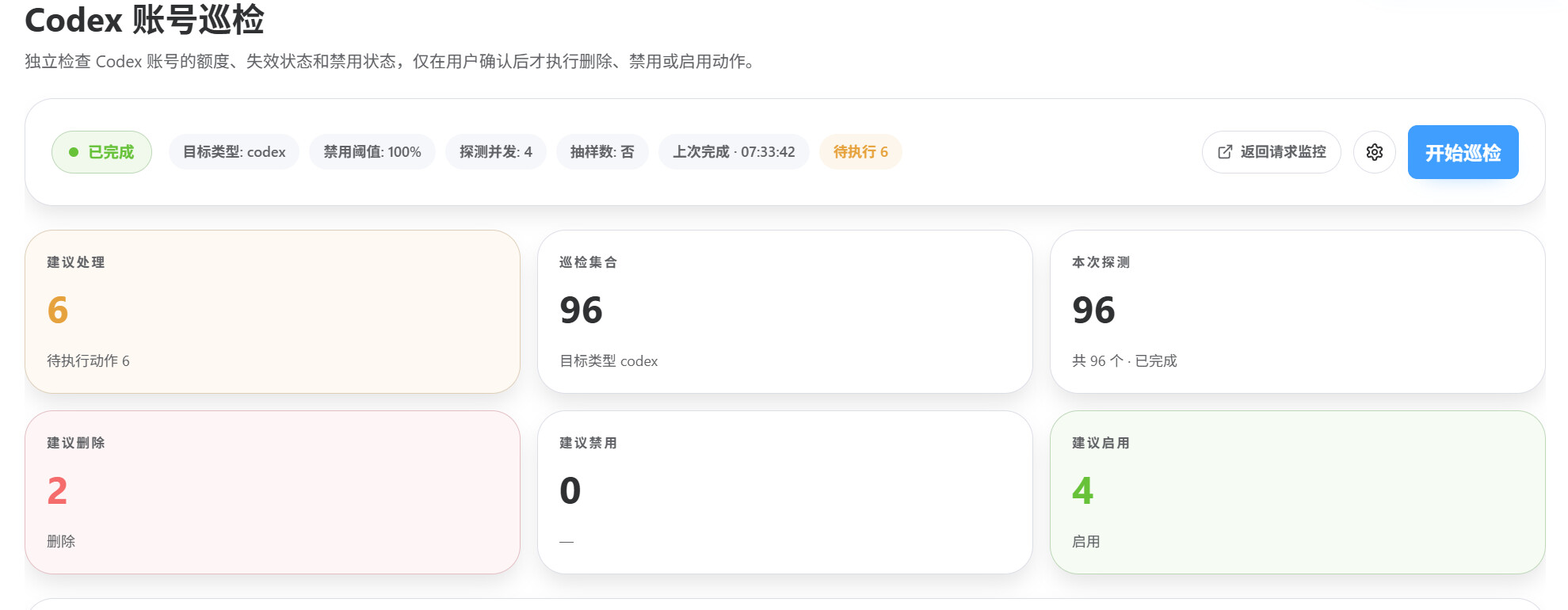Open the 建议处理 summary card
Screen dimensions: 1568x610
[x=273, y=311]
